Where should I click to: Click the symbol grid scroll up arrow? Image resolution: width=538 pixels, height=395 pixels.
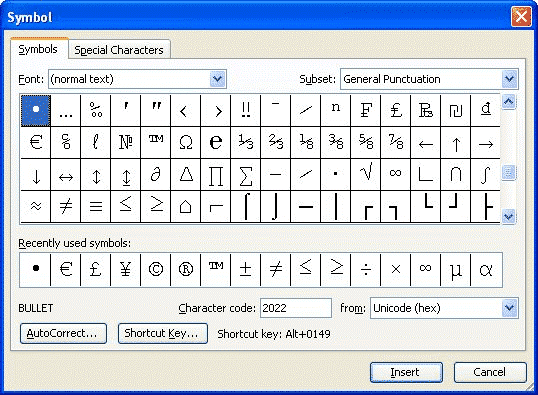[508, 102]
